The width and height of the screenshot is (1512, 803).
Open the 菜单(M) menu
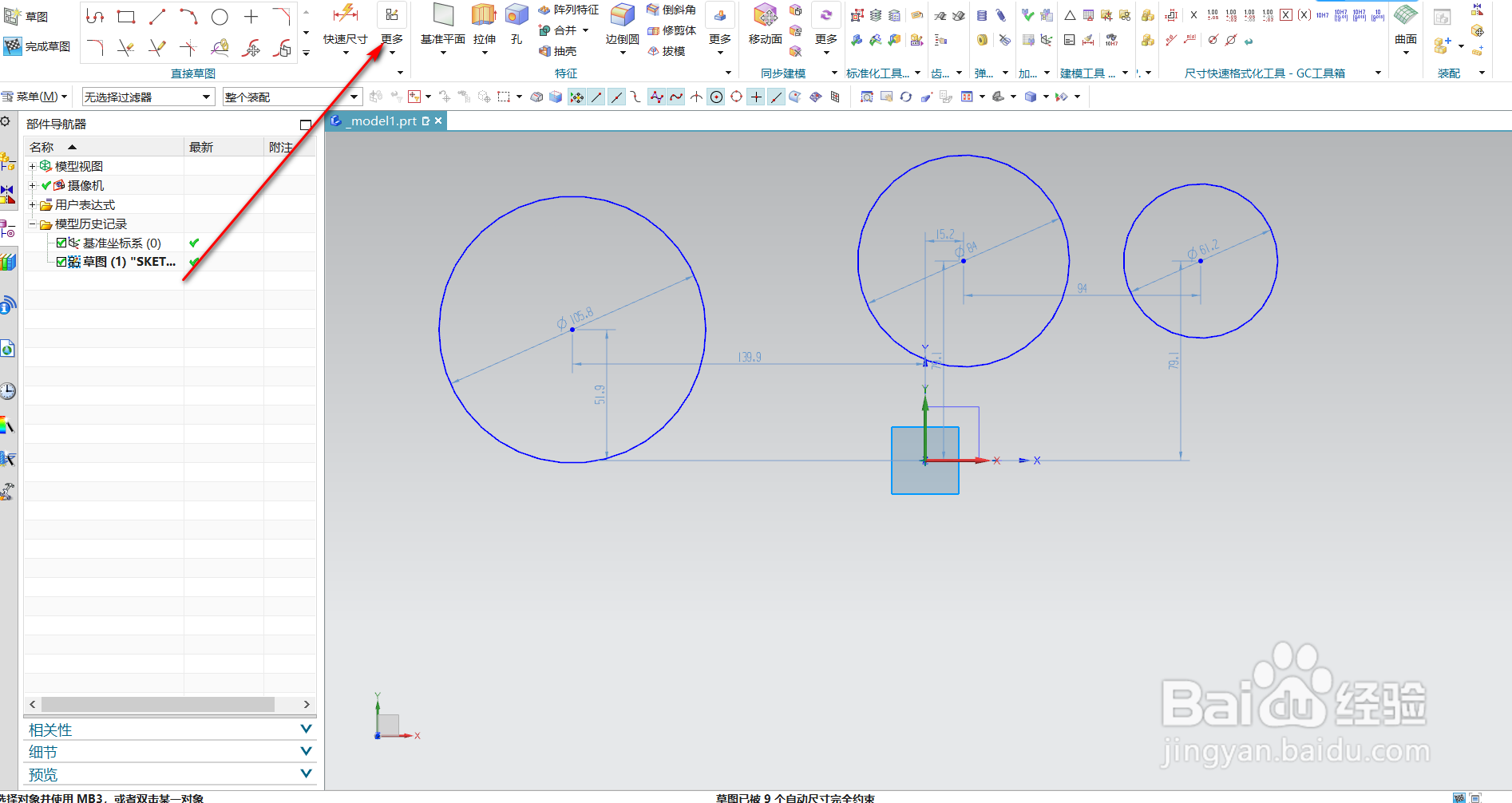pos(35,97)
